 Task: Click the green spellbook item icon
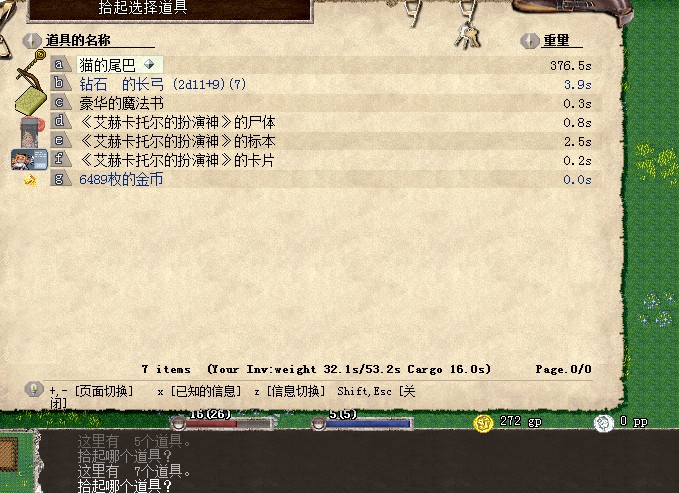tap(31, 101)
